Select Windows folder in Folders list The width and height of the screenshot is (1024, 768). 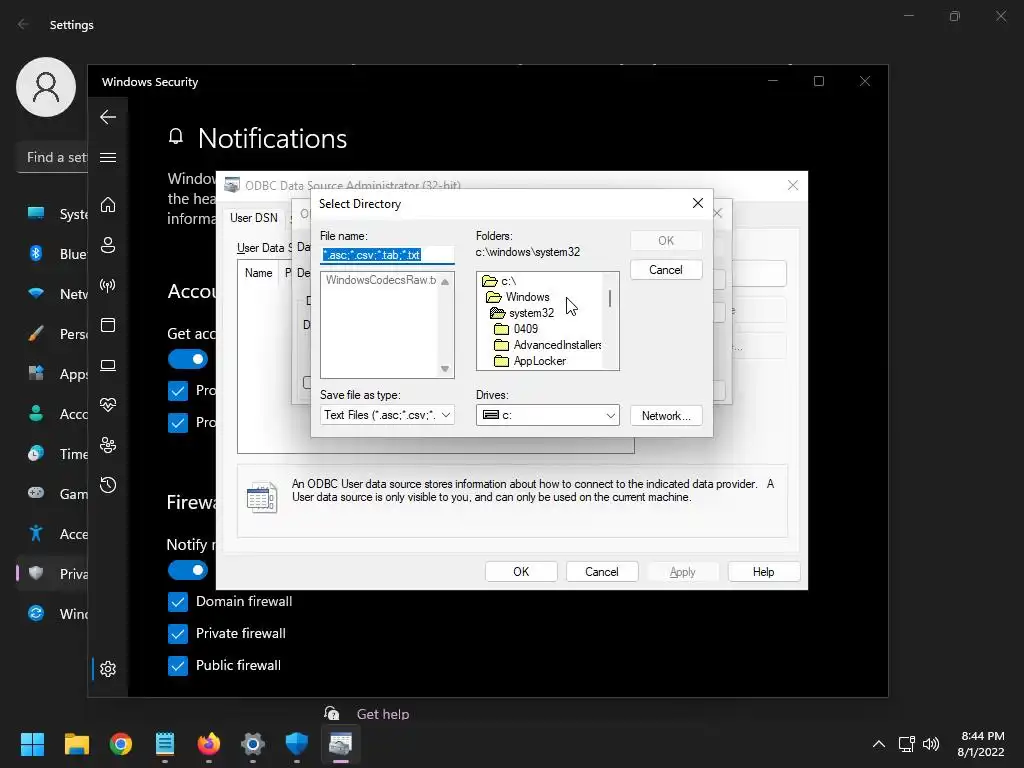[518, 297]
